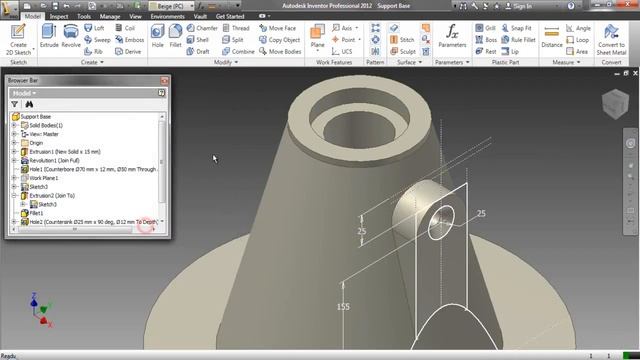Screen dimensions: 640x360
Task: Choose the Emboss command
Action: 129,40
